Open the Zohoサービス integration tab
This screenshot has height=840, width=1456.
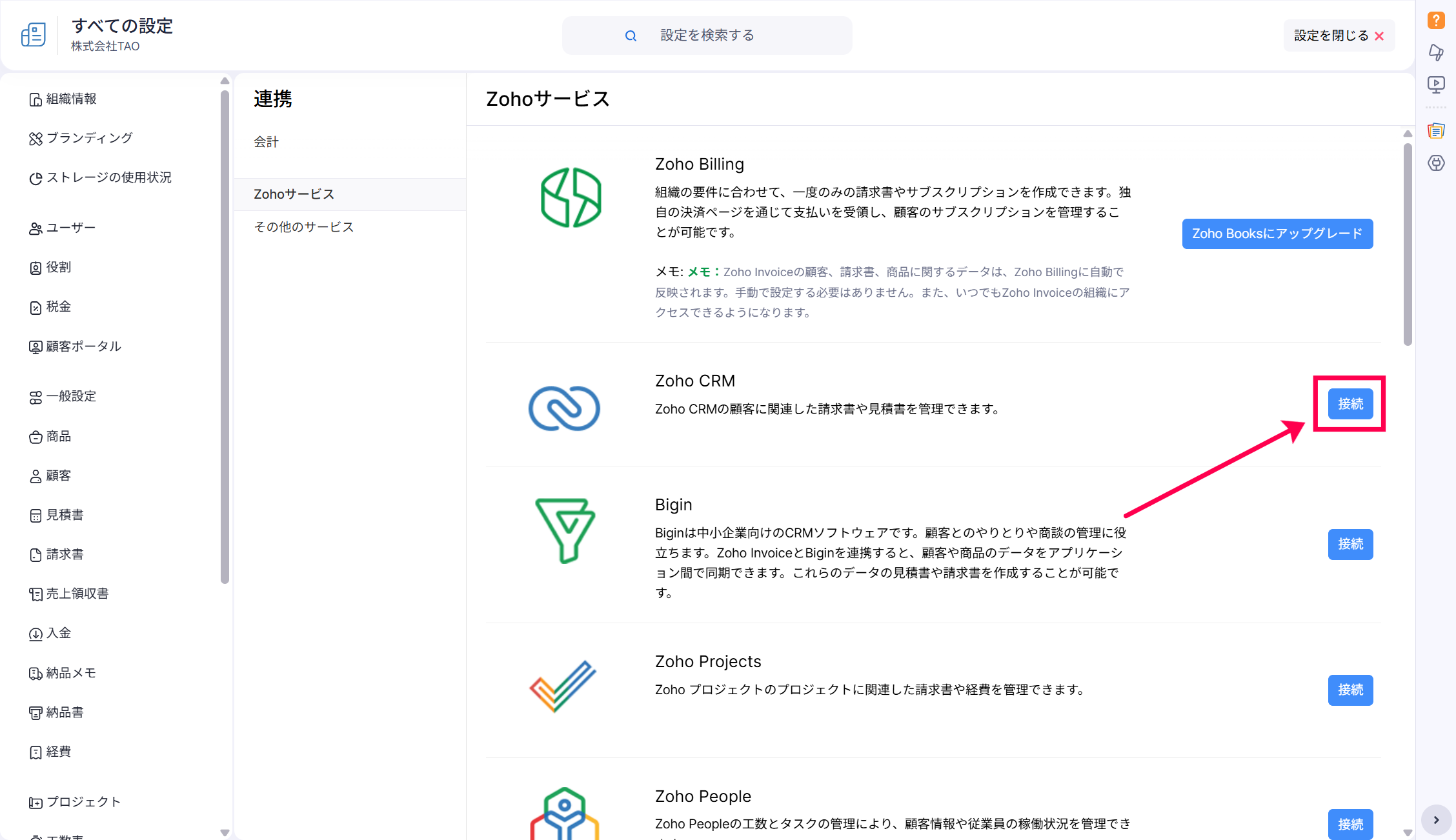pyautogui.click(x=294, y=194)
